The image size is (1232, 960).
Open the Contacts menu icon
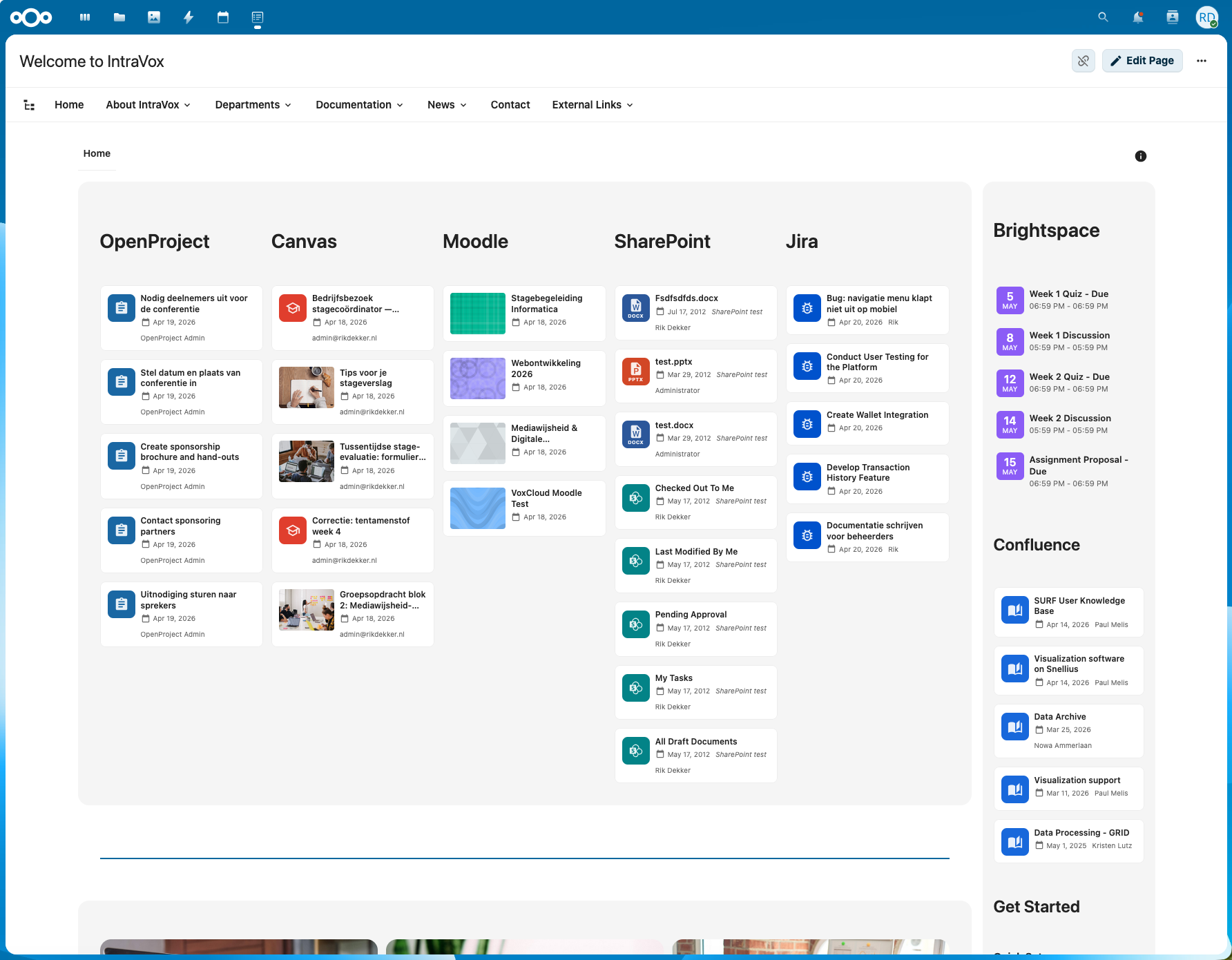tap(1172, 17)
